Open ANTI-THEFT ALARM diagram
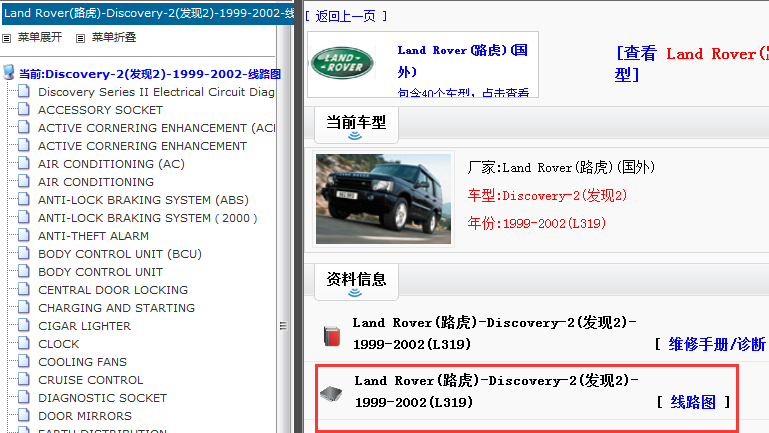This screenshot has height=433, width=769. (x=93, y=236)
